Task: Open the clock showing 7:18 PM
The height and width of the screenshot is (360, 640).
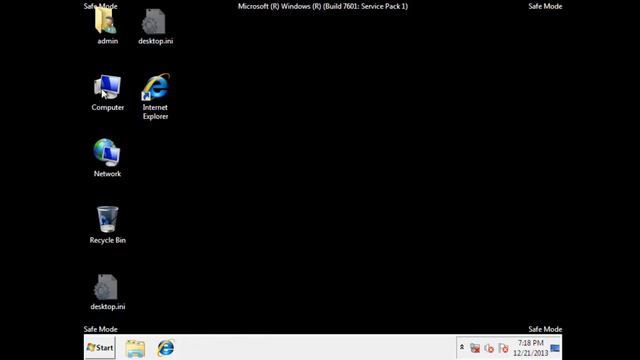Action: (x=531, y=348)
